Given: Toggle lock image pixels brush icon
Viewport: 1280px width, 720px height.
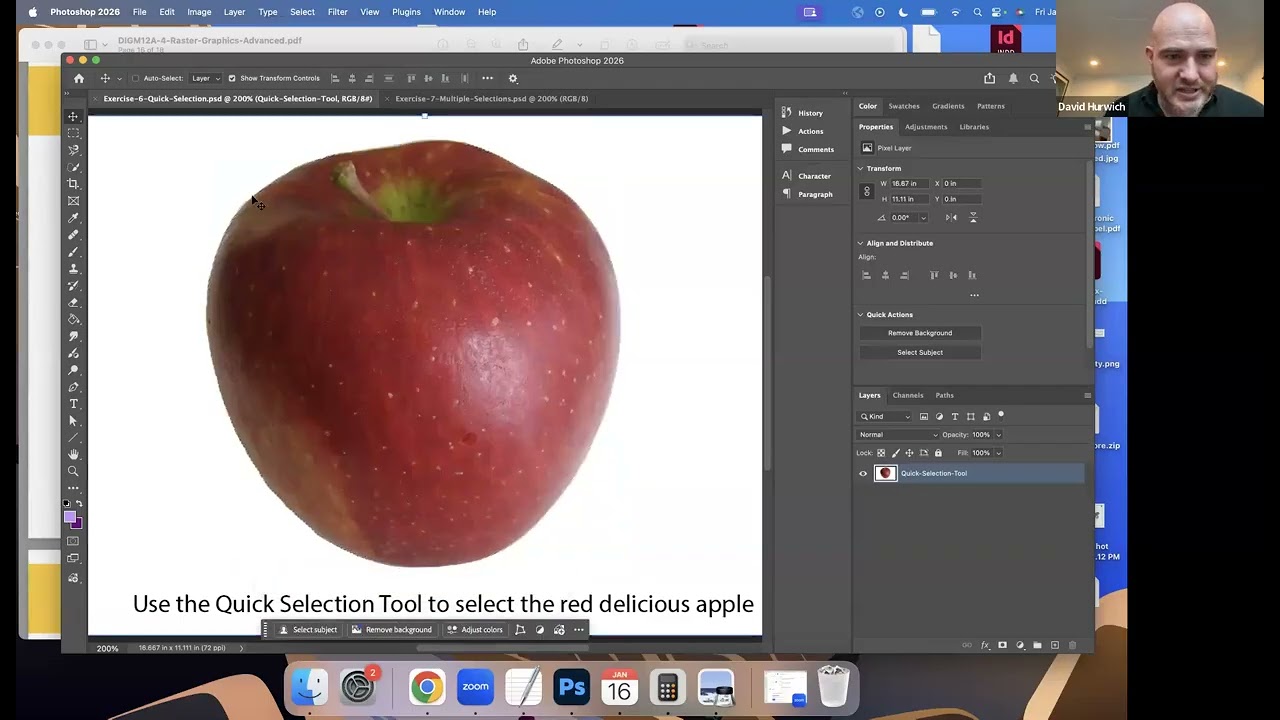Looking at the screenshot, I should (x=896, y=453).
